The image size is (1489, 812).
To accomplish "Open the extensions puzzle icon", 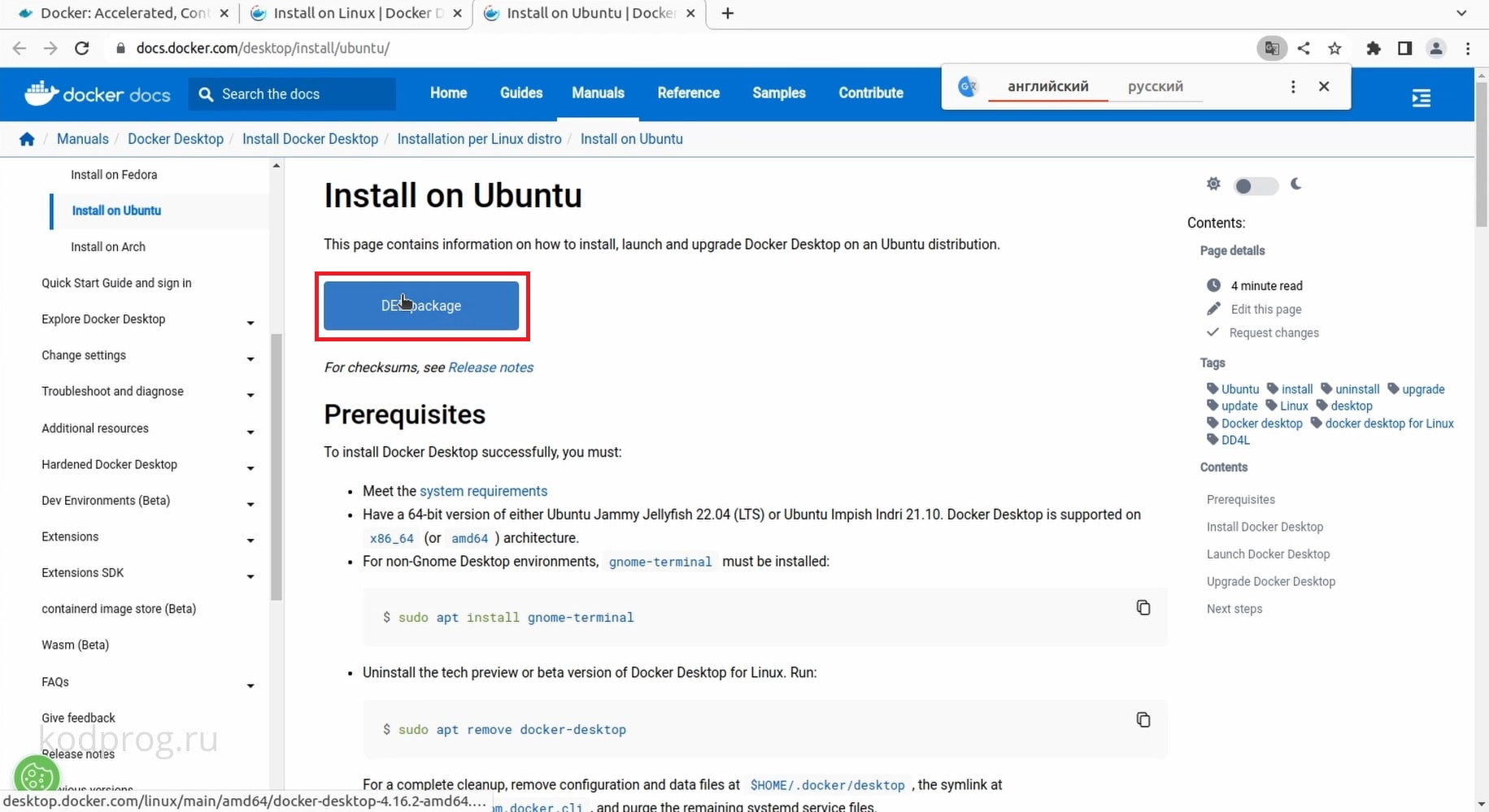I will (1374, 48).
